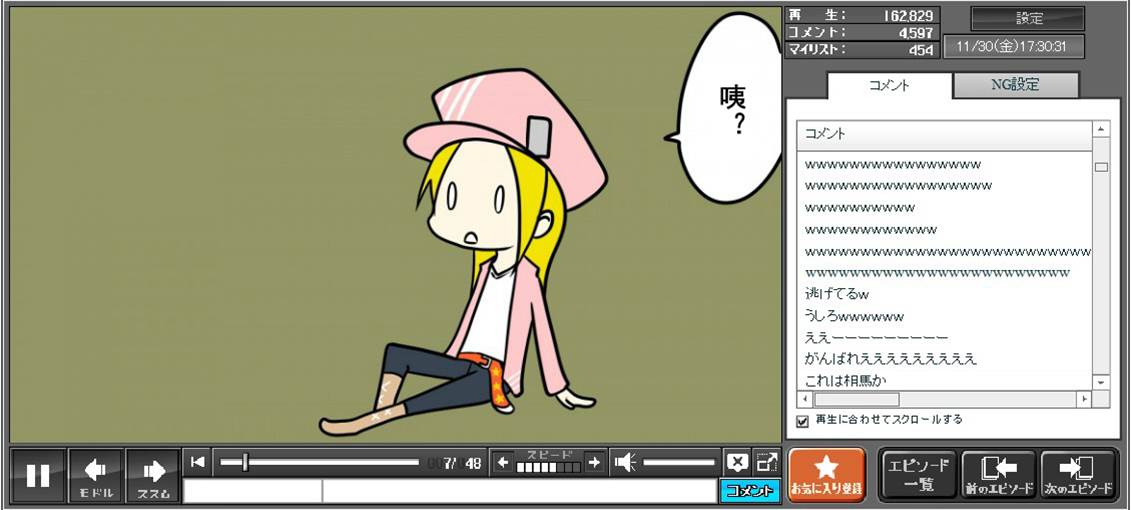Jump to start with skip-to-beginning icon
The image size is (1131, 510).
point(198,461)
